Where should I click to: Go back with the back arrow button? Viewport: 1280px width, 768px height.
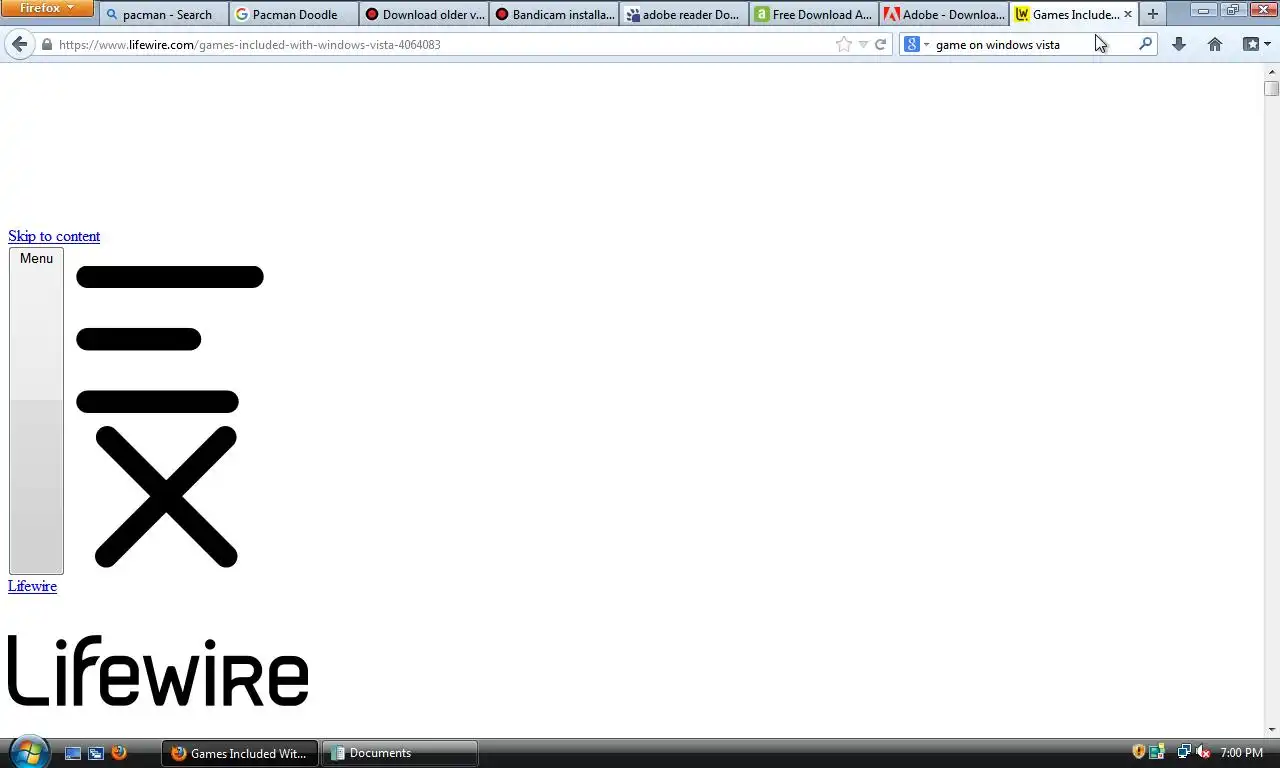coord(19,44)
